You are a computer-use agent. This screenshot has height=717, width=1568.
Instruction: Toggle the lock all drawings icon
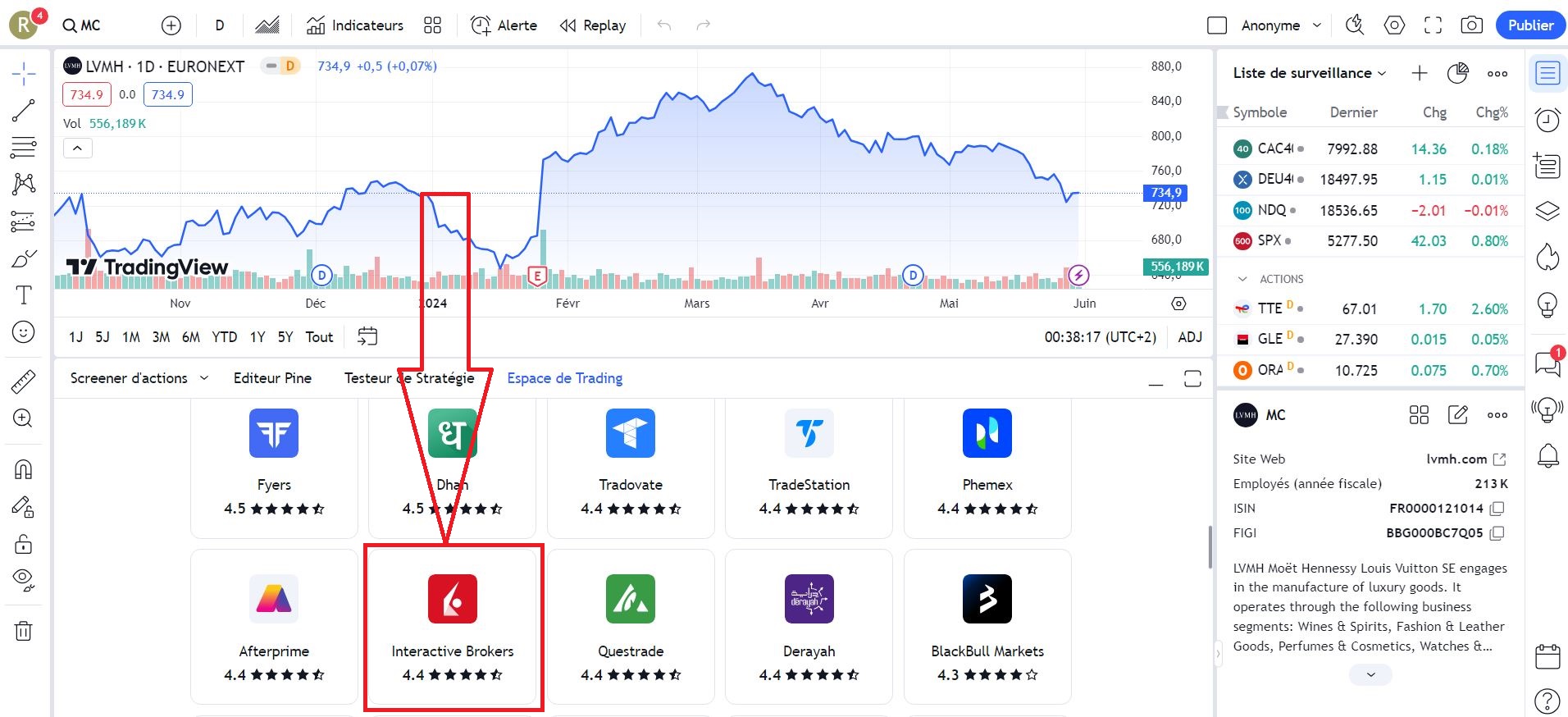pyautogui.click(x=23, y=543)
